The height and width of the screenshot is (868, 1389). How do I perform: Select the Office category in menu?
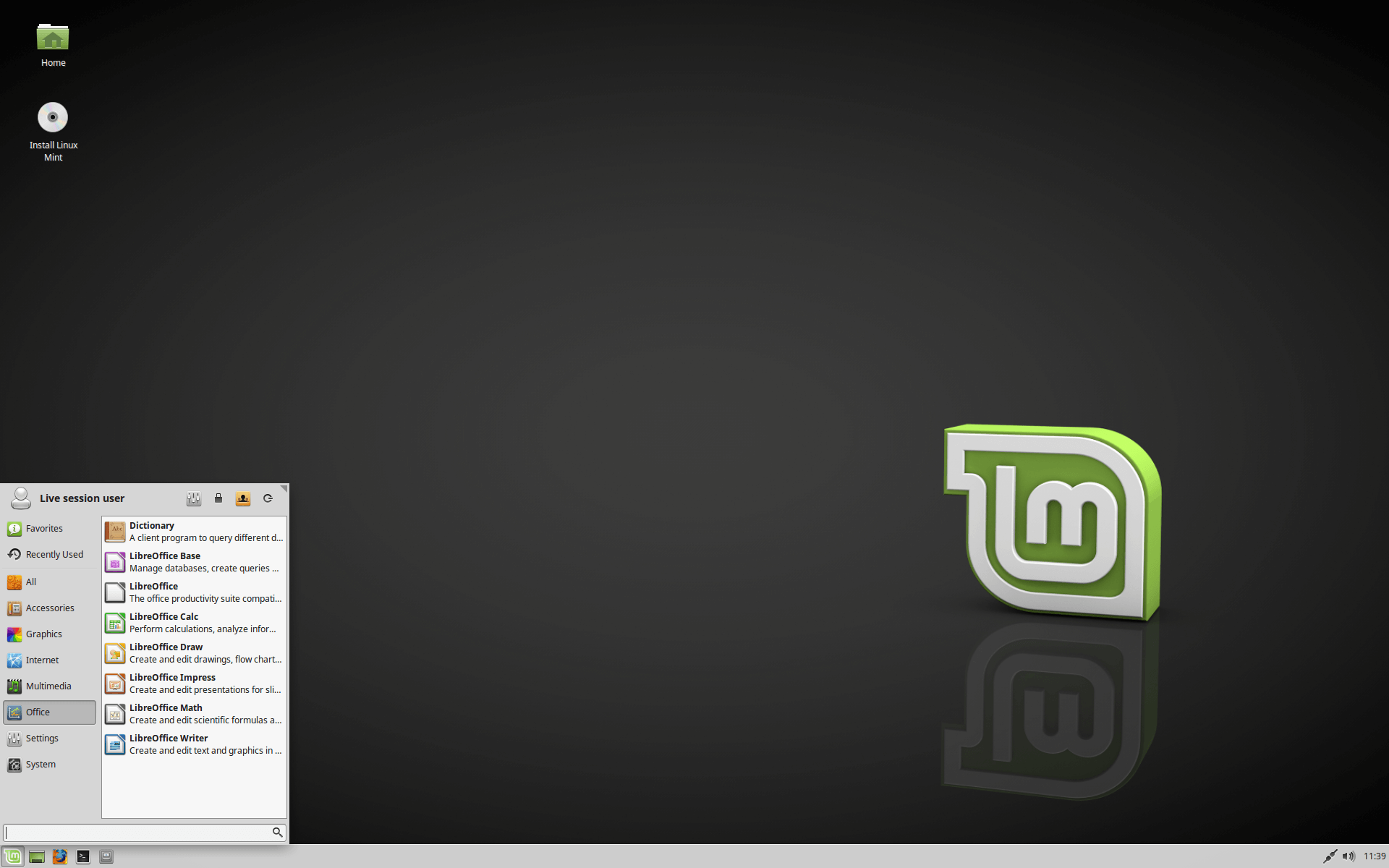(x=51, y=711)
